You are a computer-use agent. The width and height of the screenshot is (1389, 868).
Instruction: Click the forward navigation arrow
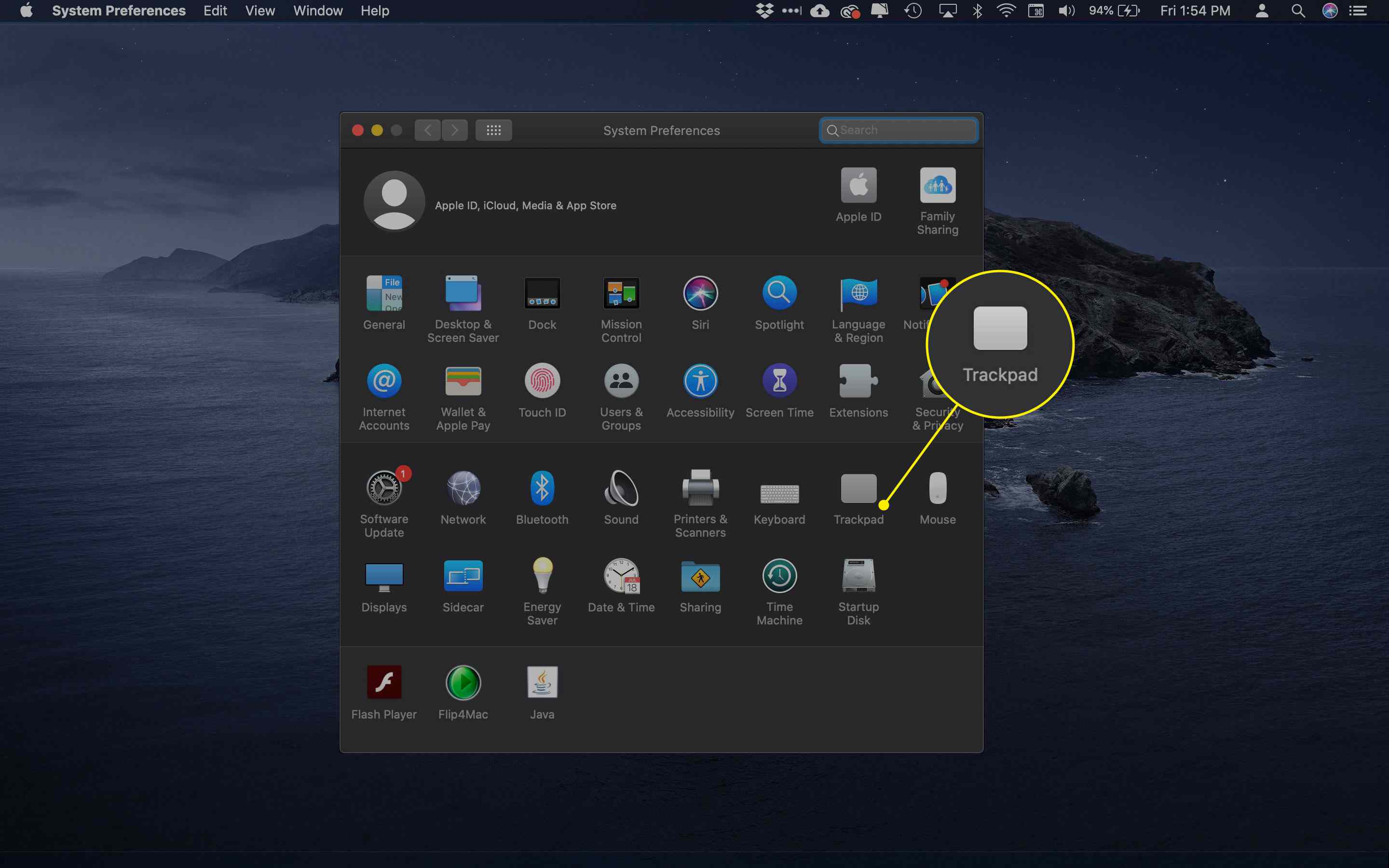(x=454, y=130)
